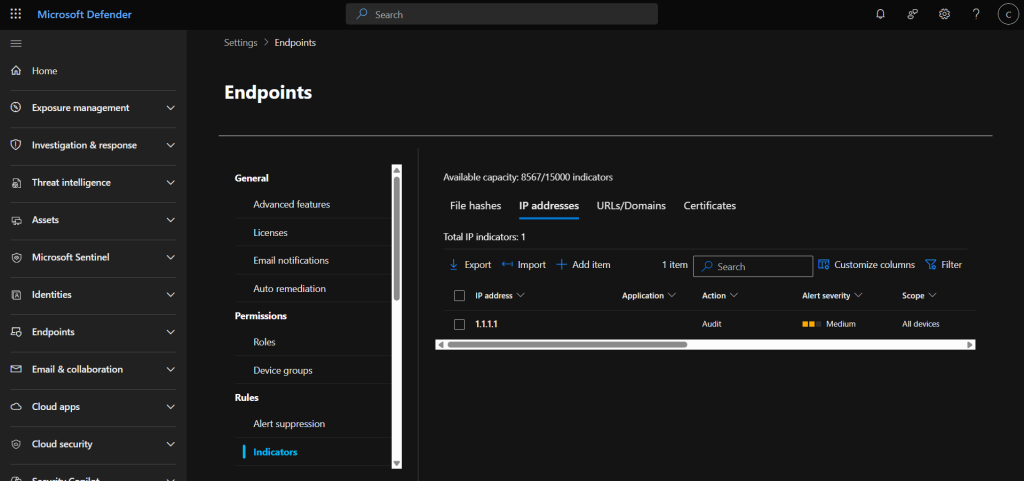Open Alert suppression rules
Viewport: 1024px width, 481px height.
289,424
